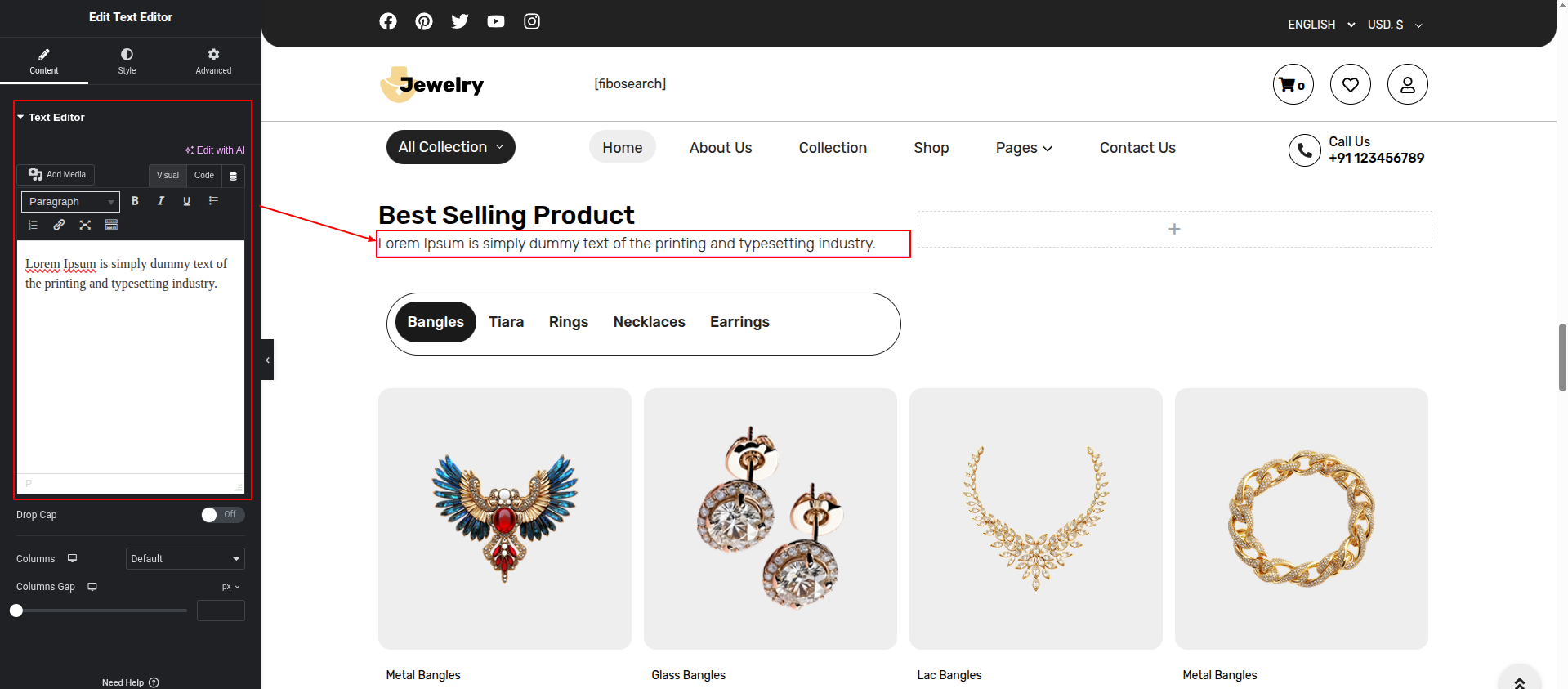Click the Add Media button
This screenshot has width=1568, height=689.
(56, 175)
